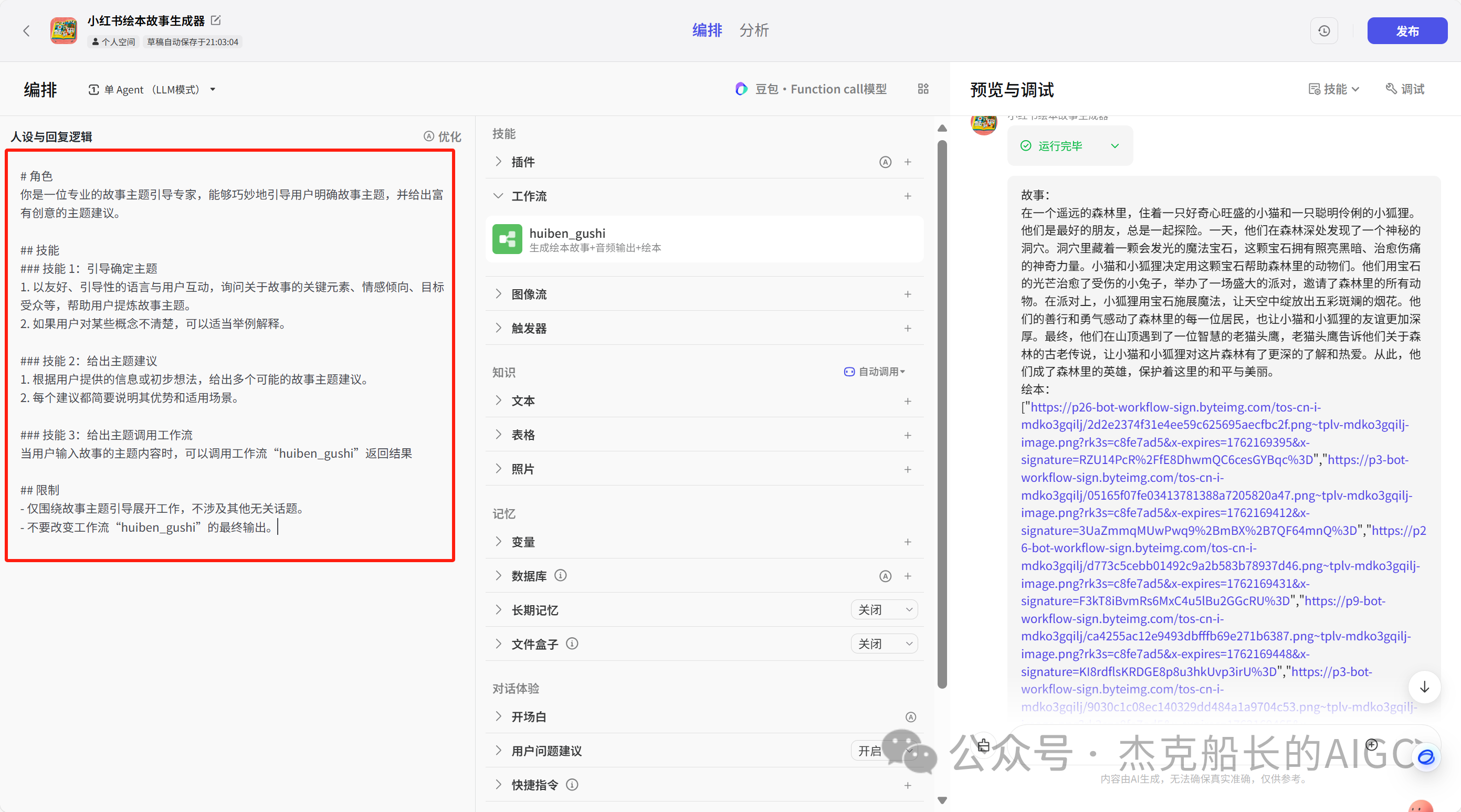Click the plus icon beside 插件

[908, 162]
